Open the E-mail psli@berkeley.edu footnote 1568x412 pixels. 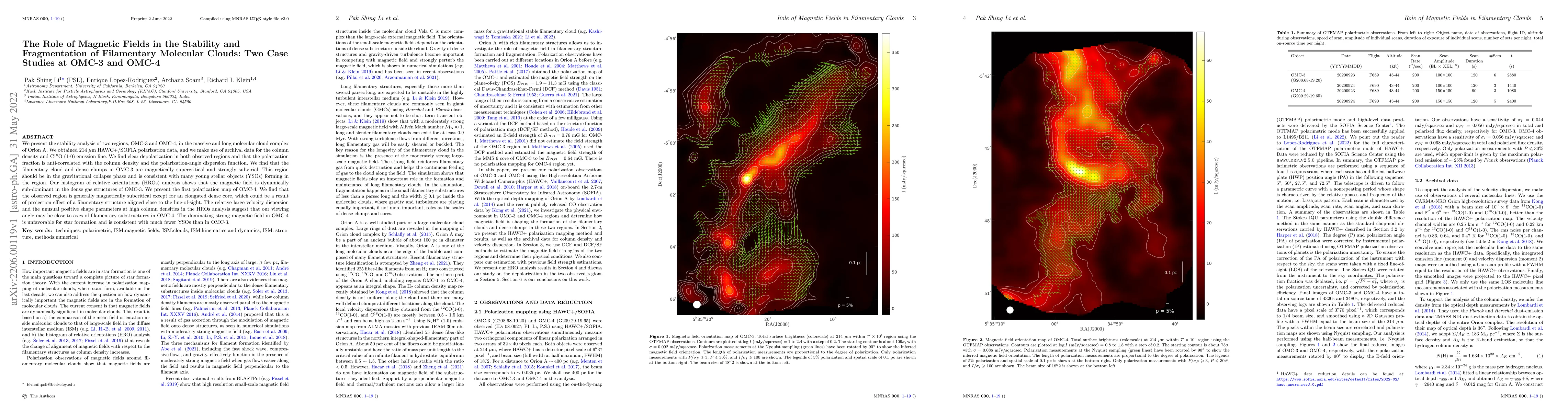click(x=48, y=385)
